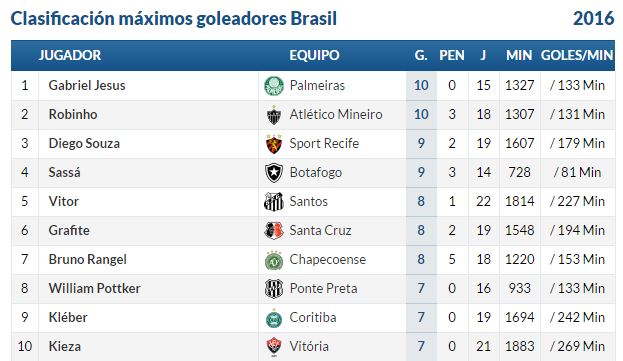Screen dimensions: 623x361
Task: Click the Vitória red-black crest icon
Action: [274, 346]
